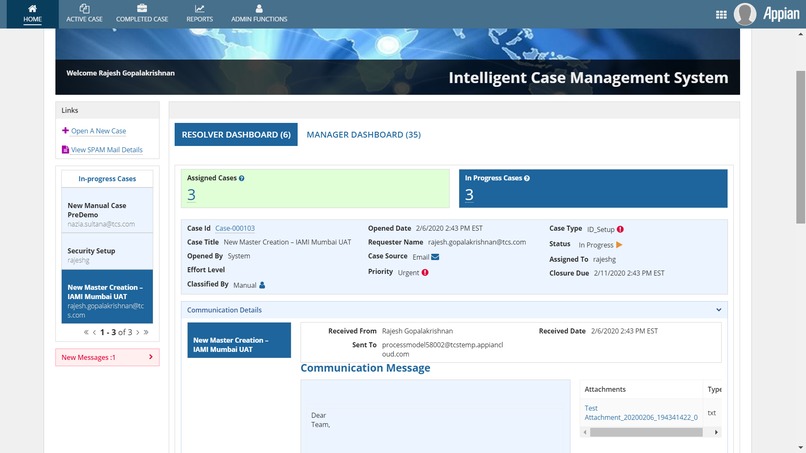Click the red alert icon beside ID_Setup
The height and width of the screenshot is (453, 806).
(x=620, y=229)
